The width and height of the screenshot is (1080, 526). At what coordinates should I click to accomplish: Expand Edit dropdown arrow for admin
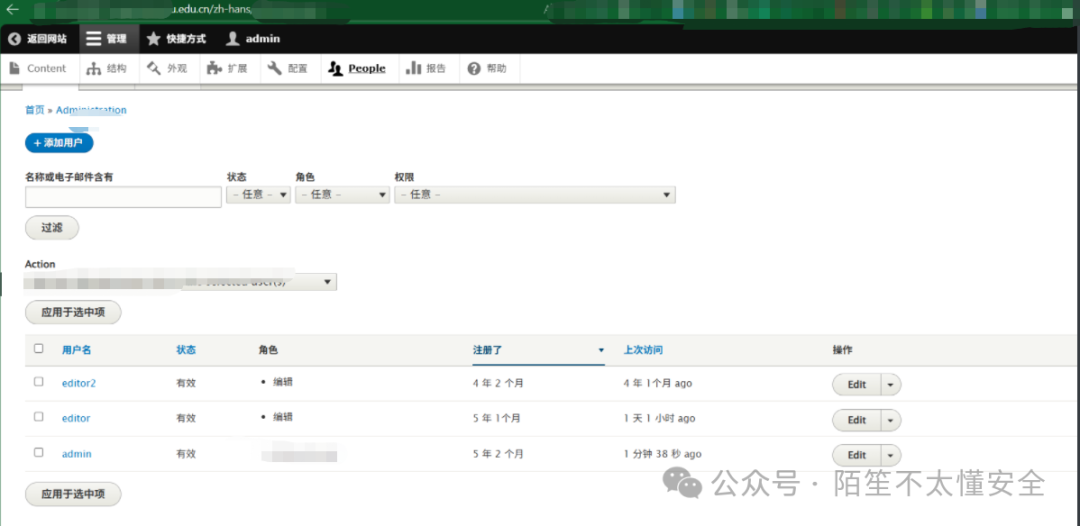point(891,455)
